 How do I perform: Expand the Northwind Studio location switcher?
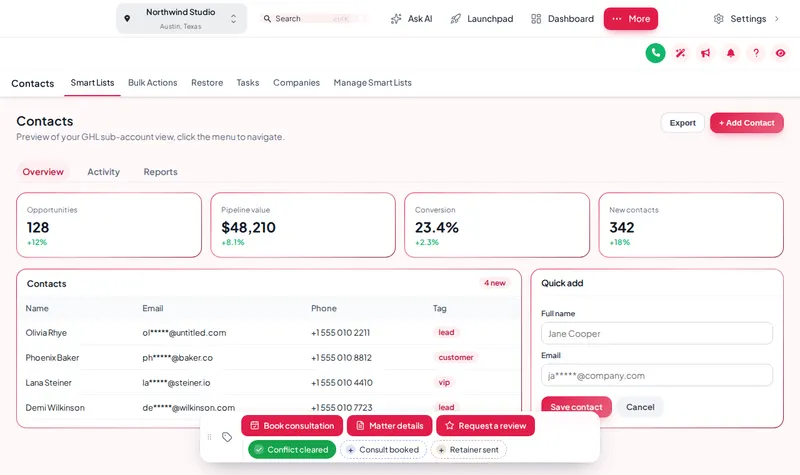[182, 18]
